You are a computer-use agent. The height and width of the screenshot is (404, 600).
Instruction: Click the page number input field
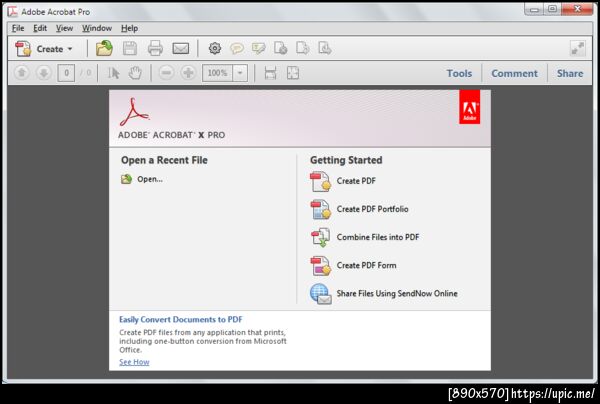click(x=66, y=73)
